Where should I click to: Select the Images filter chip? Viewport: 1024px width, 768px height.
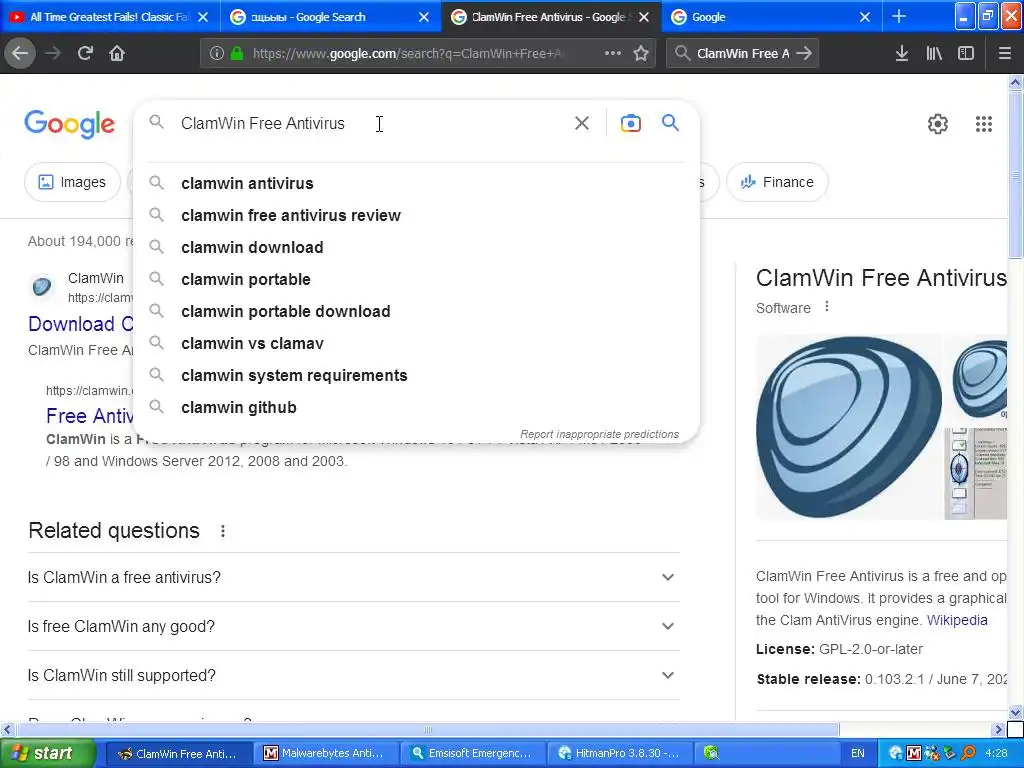tap(72, 182)
